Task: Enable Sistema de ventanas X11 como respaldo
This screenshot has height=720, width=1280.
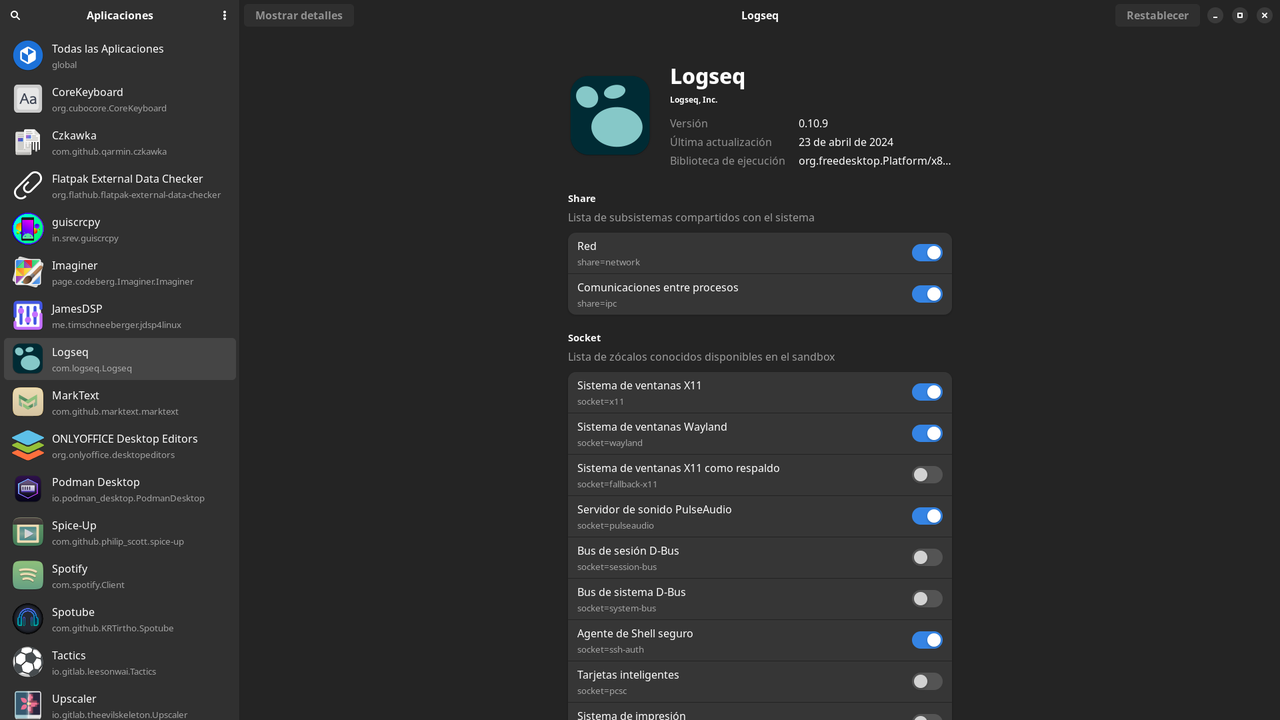Action: click(926, 475)
